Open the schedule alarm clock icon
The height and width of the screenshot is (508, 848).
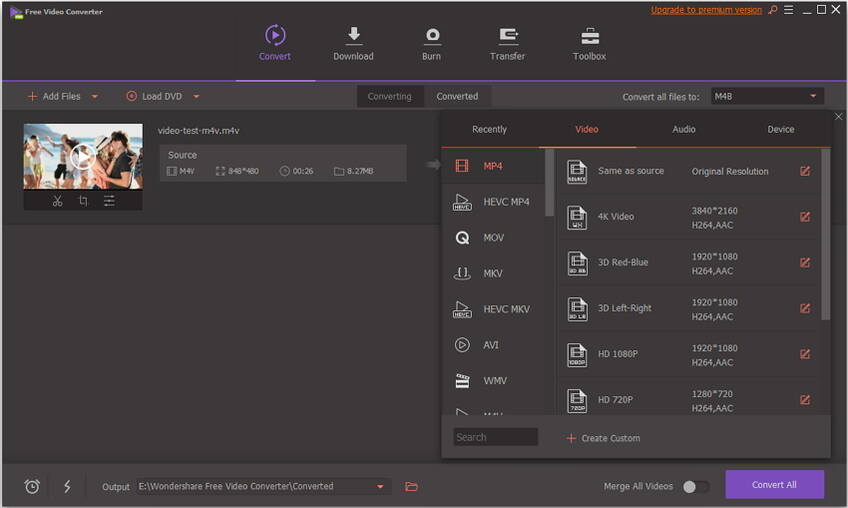click(32, 486)
